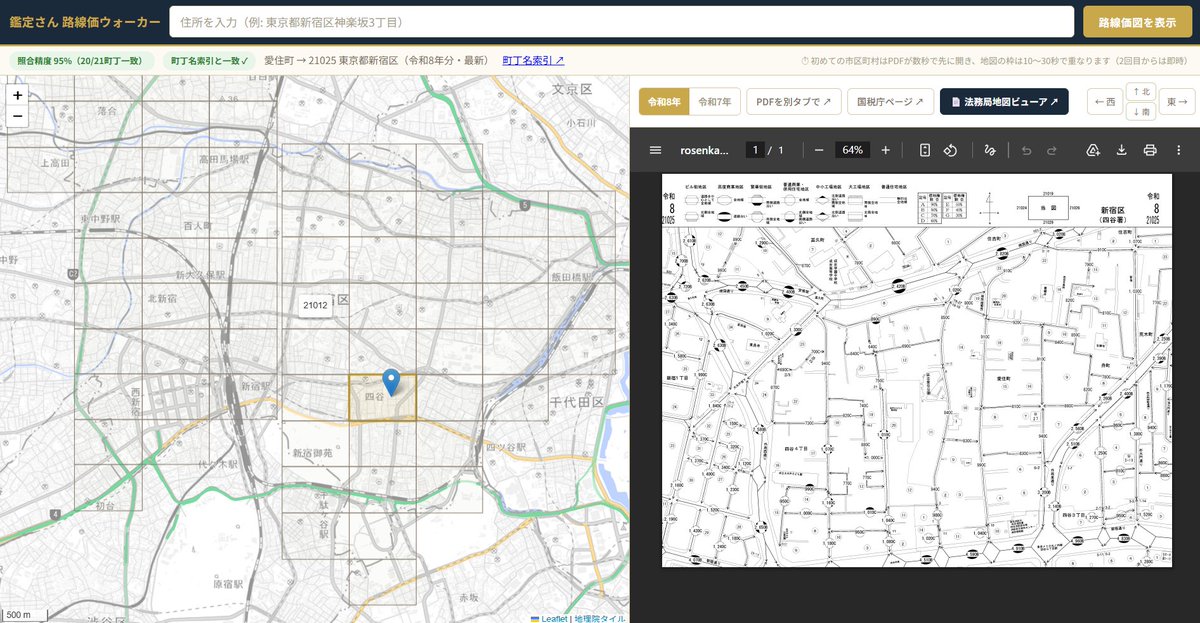Move to the west map sheet

pyautogui.click(x=1105, y=102)
